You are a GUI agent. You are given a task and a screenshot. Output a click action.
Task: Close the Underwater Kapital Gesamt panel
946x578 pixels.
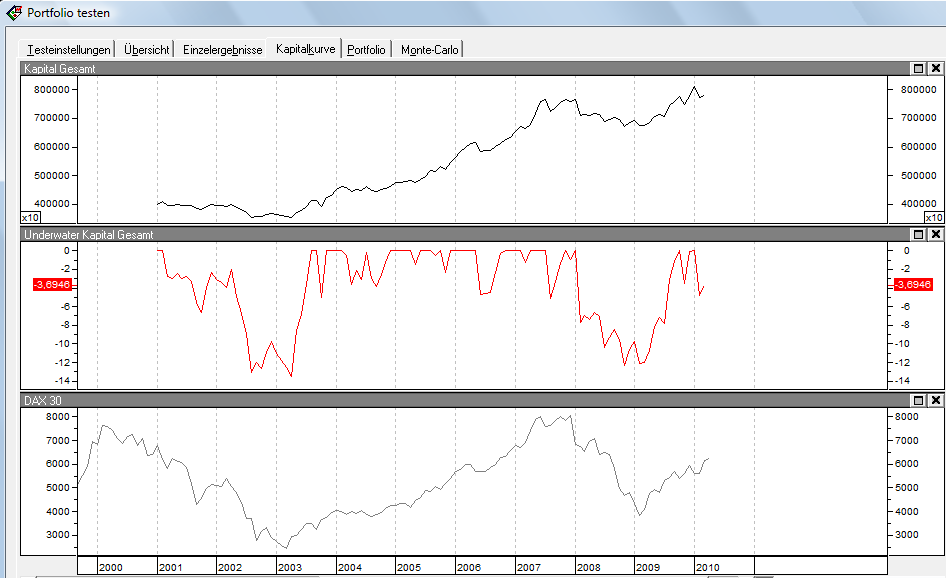(x=936, y=234)
